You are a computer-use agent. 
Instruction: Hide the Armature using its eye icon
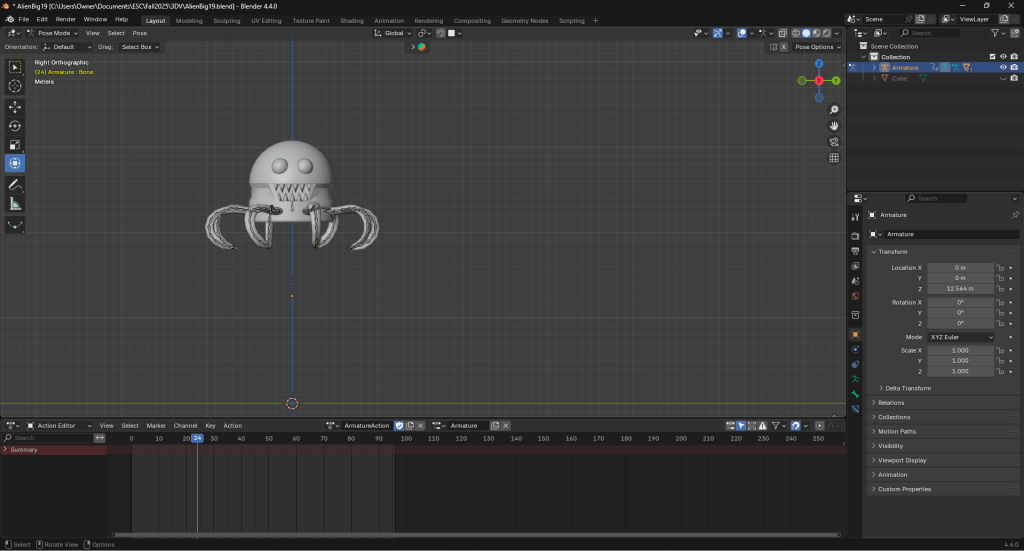click(x=1003, y=68)
